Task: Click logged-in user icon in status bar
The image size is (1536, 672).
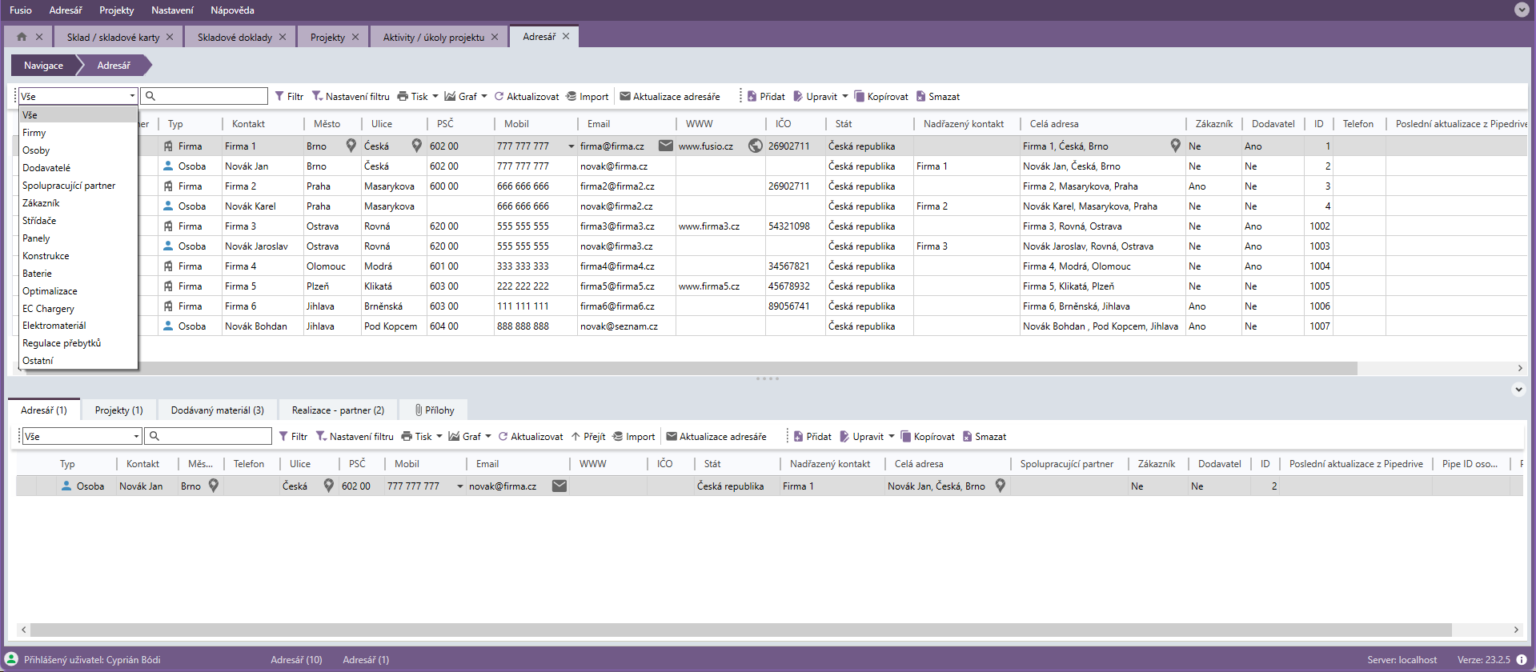Action: pos(12,660)
